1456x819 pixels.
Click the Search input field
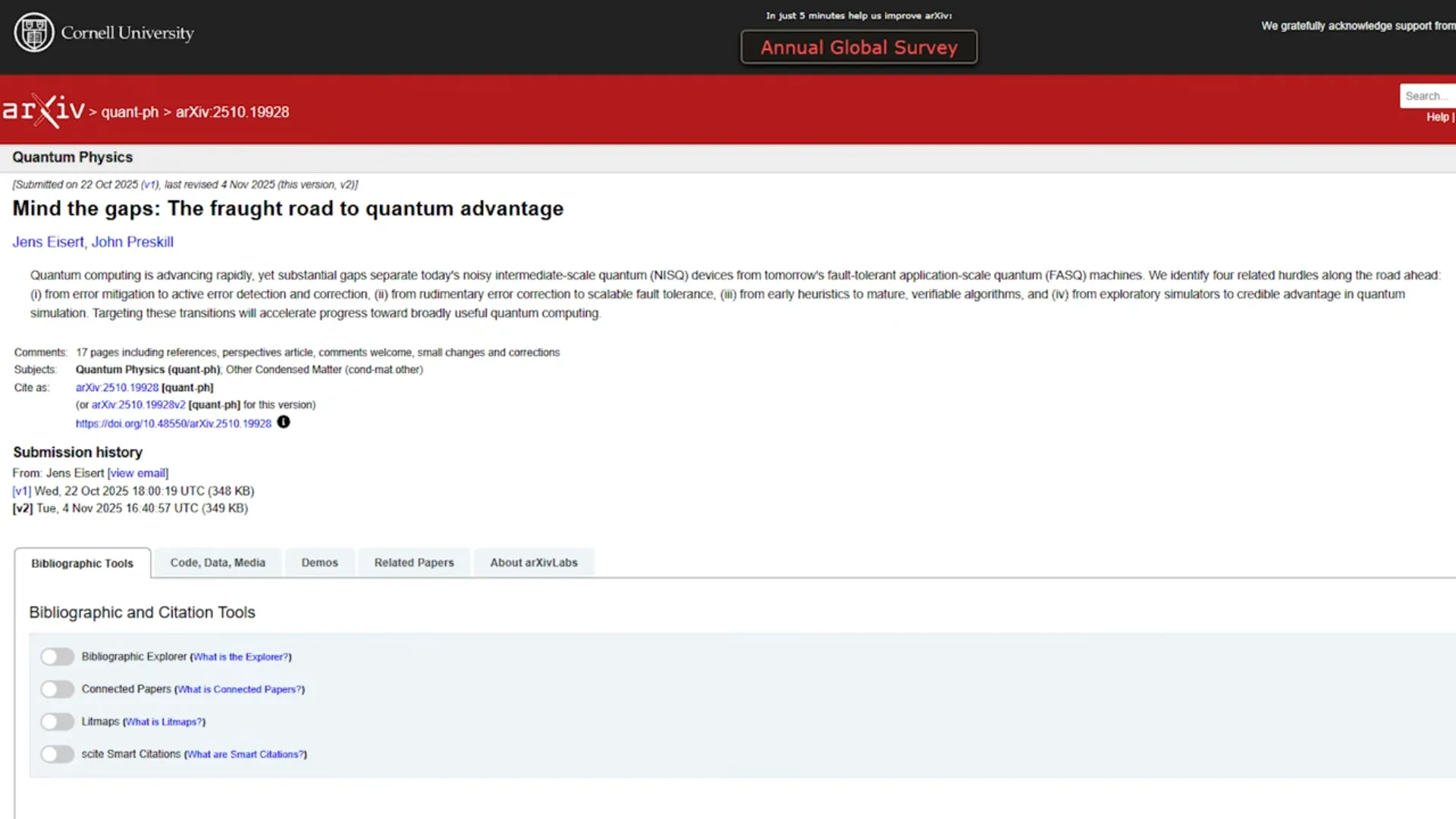(x=1427, y=96)
